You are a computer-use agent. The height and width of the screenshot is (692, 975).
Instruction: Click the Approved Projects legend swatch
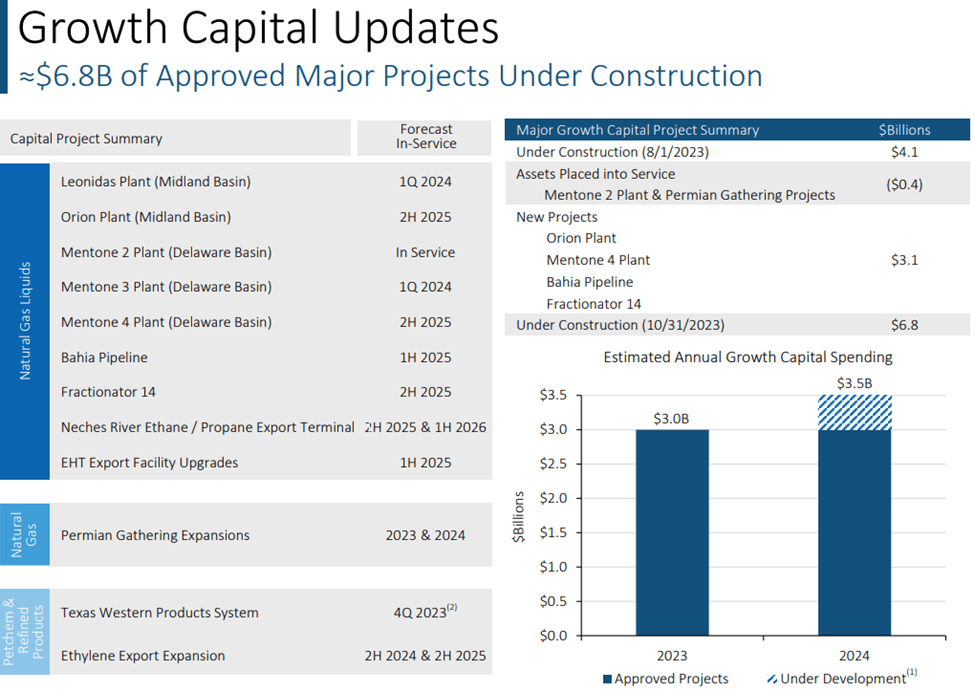608,679
